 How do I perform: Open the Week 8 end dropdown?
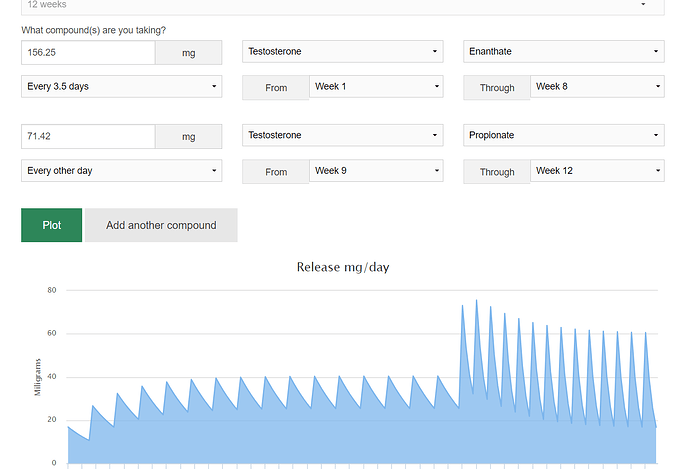coord(597,86)
